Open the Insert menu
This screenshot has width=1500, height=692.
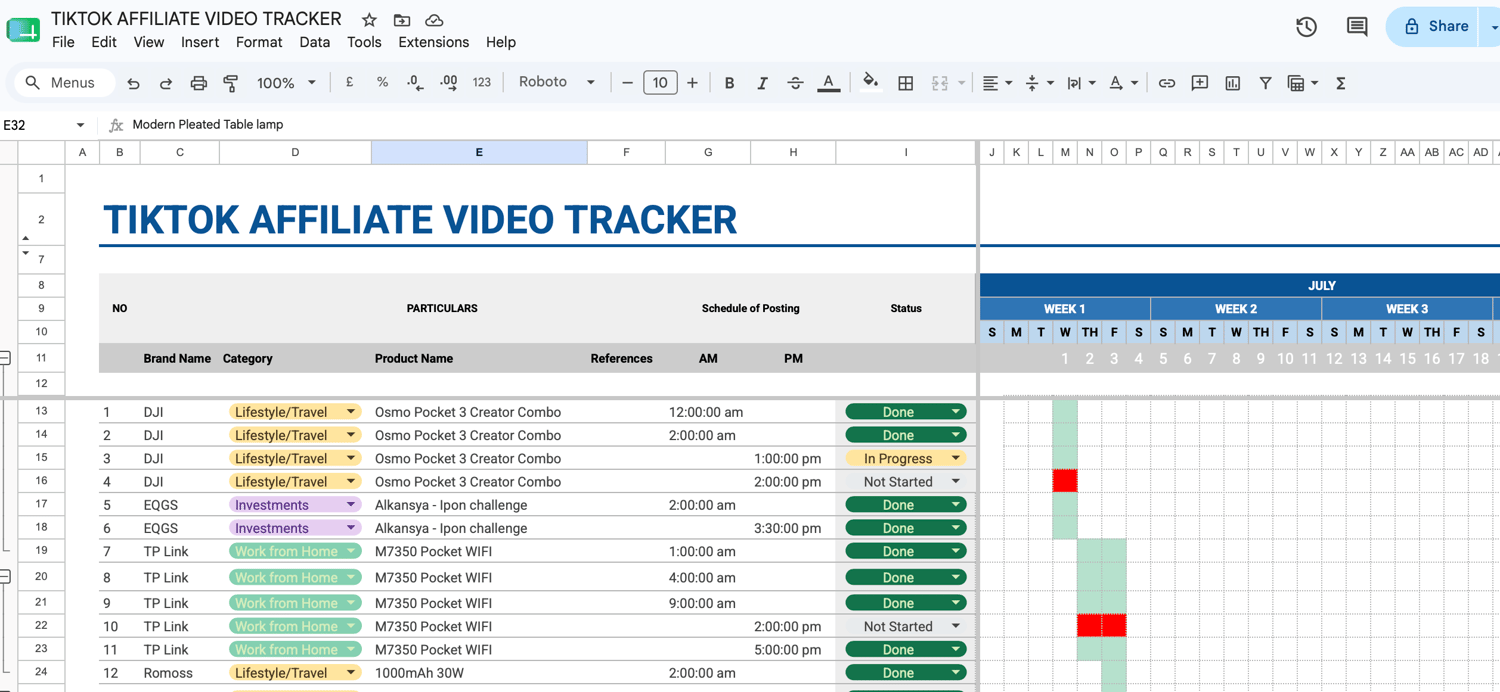[x=200, y=42]
